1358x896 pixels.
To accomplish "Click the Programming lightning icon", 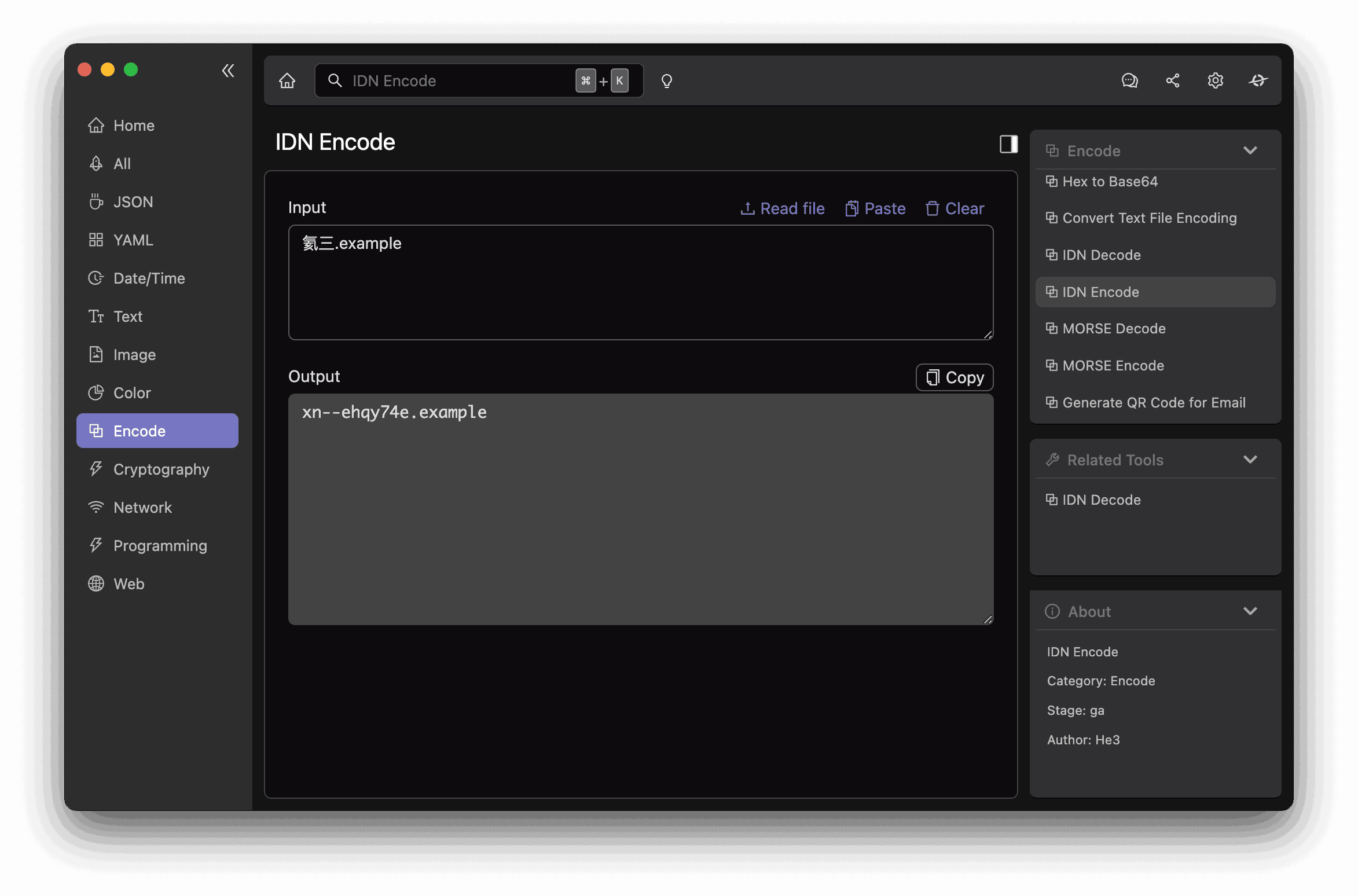I will (96, 545).
